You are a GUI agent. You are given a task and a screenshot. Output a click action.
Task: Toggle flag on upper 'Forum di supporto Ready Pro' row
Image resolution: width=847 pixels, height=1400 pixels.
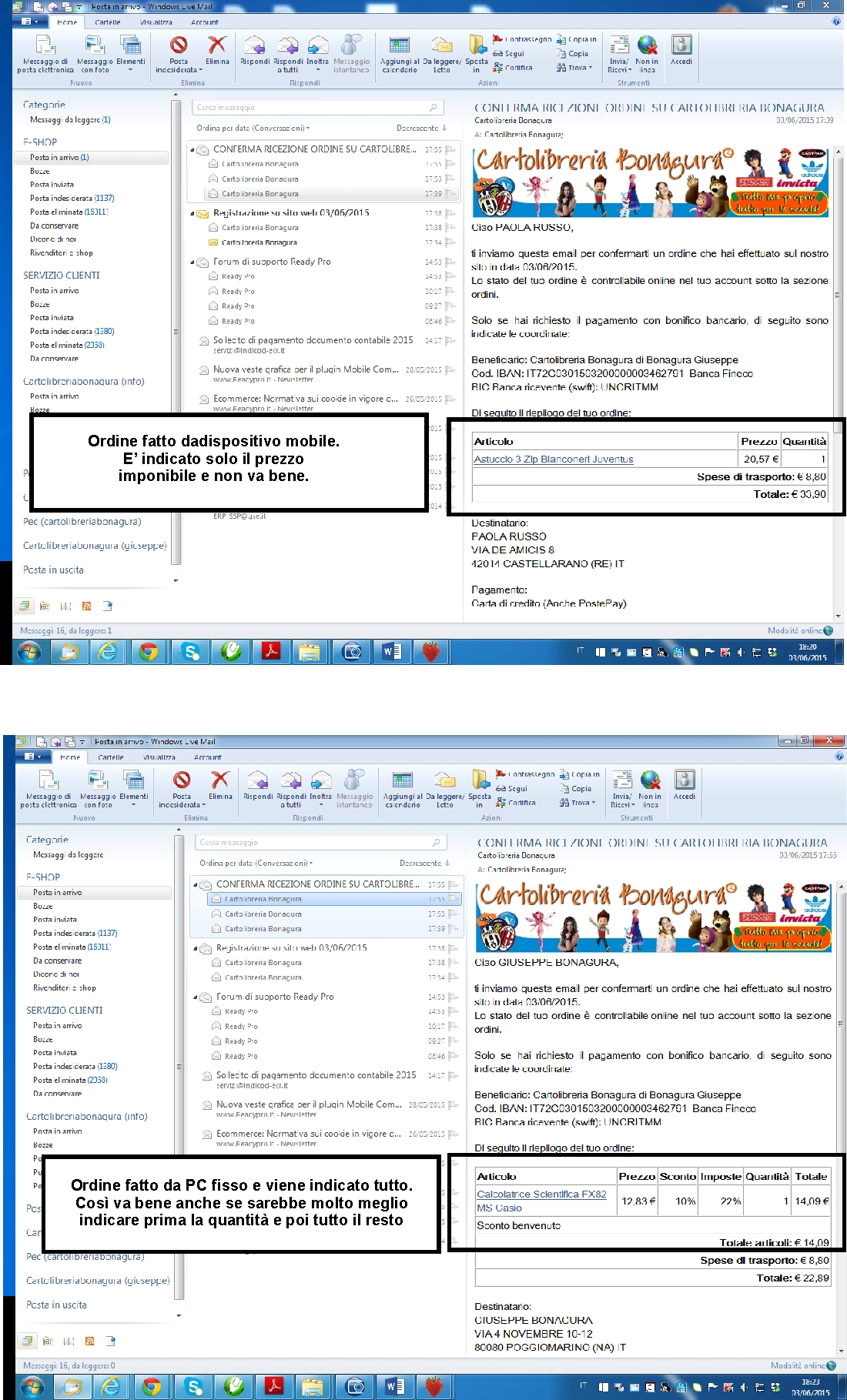point(450,262)
